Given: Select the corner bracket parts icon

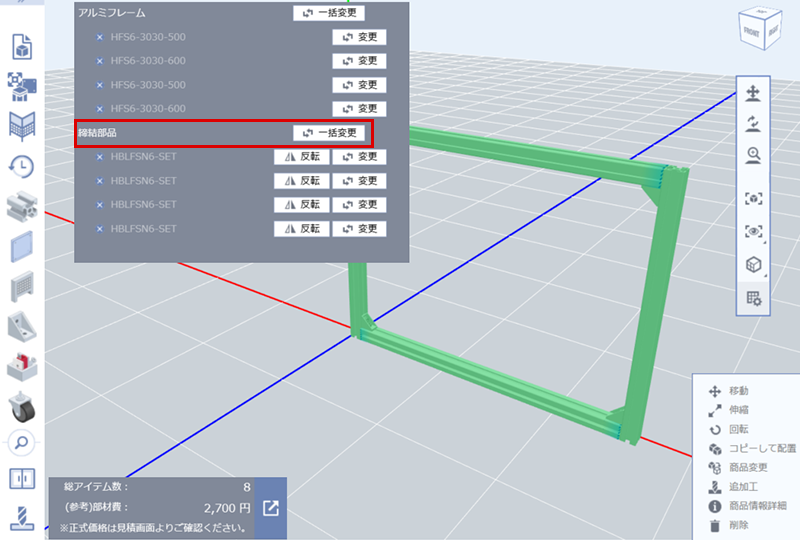Looking at the screenshot, I should (x=22, y=325).
